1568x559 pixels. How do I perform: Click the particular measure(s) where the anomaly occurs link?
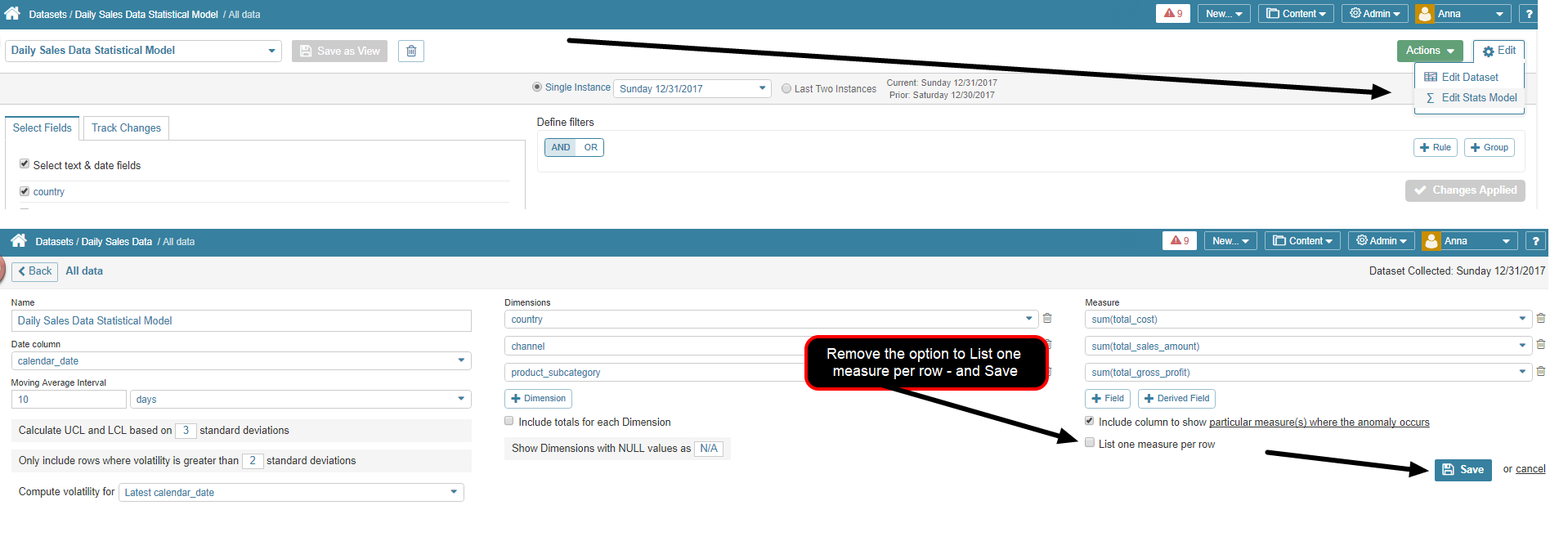(1319, 423)
